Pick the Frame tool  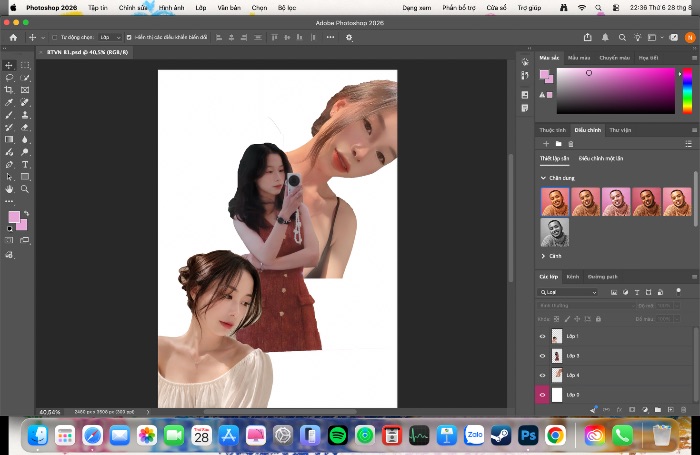click(25, 90)
